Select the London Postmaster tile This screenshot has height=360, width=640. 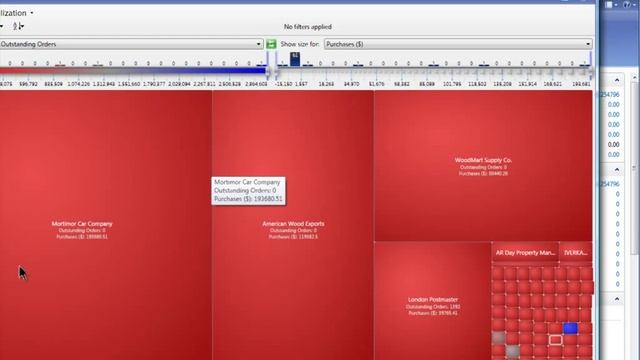click(x=433, y=301)
